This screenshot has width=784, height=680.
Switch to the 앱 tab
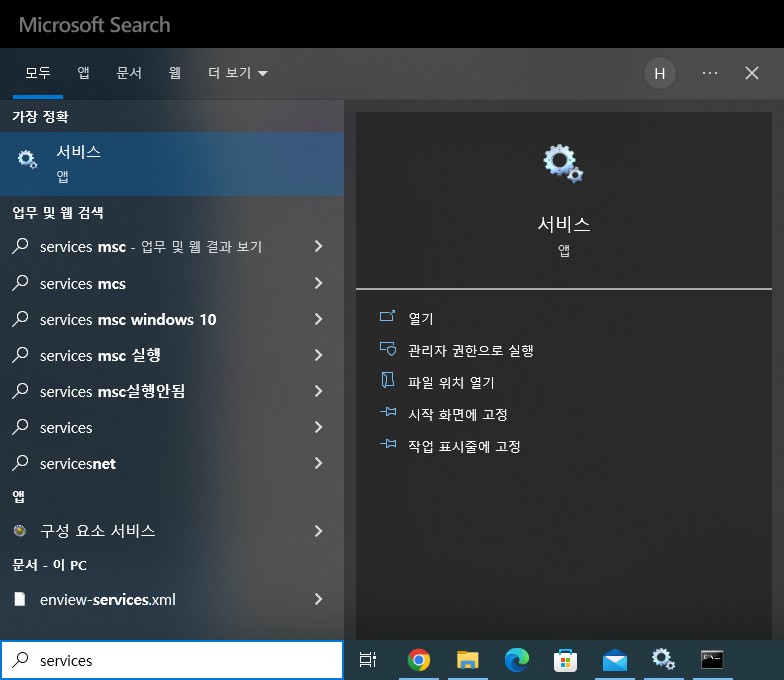coord(84,73)
